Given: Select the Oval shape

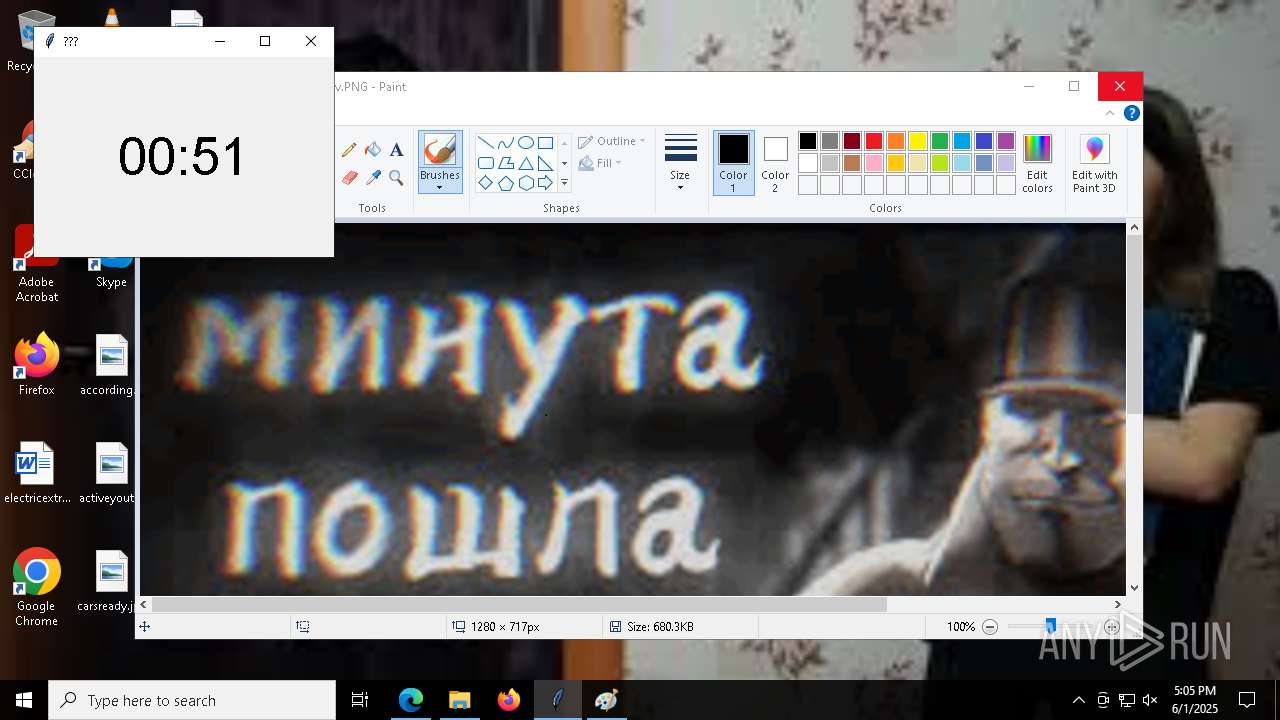Looking at the screenshot, I should click(525, 142).
